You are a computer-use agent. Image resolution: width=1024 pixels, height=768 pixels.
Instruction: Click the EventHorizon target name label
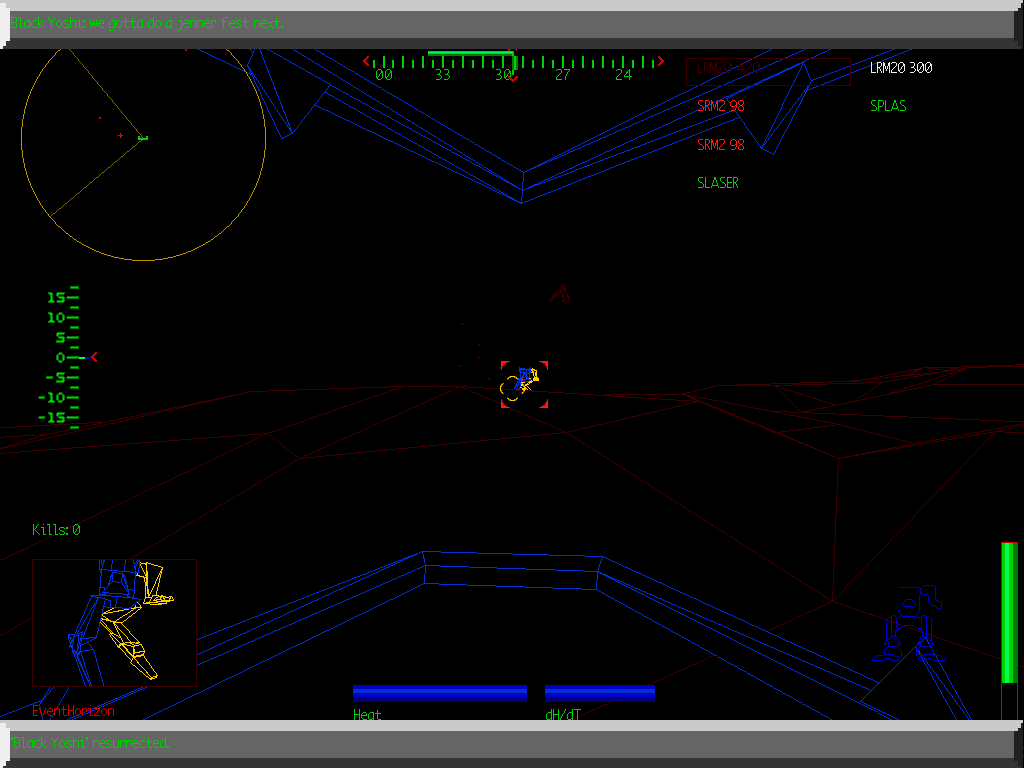(75, 711)
